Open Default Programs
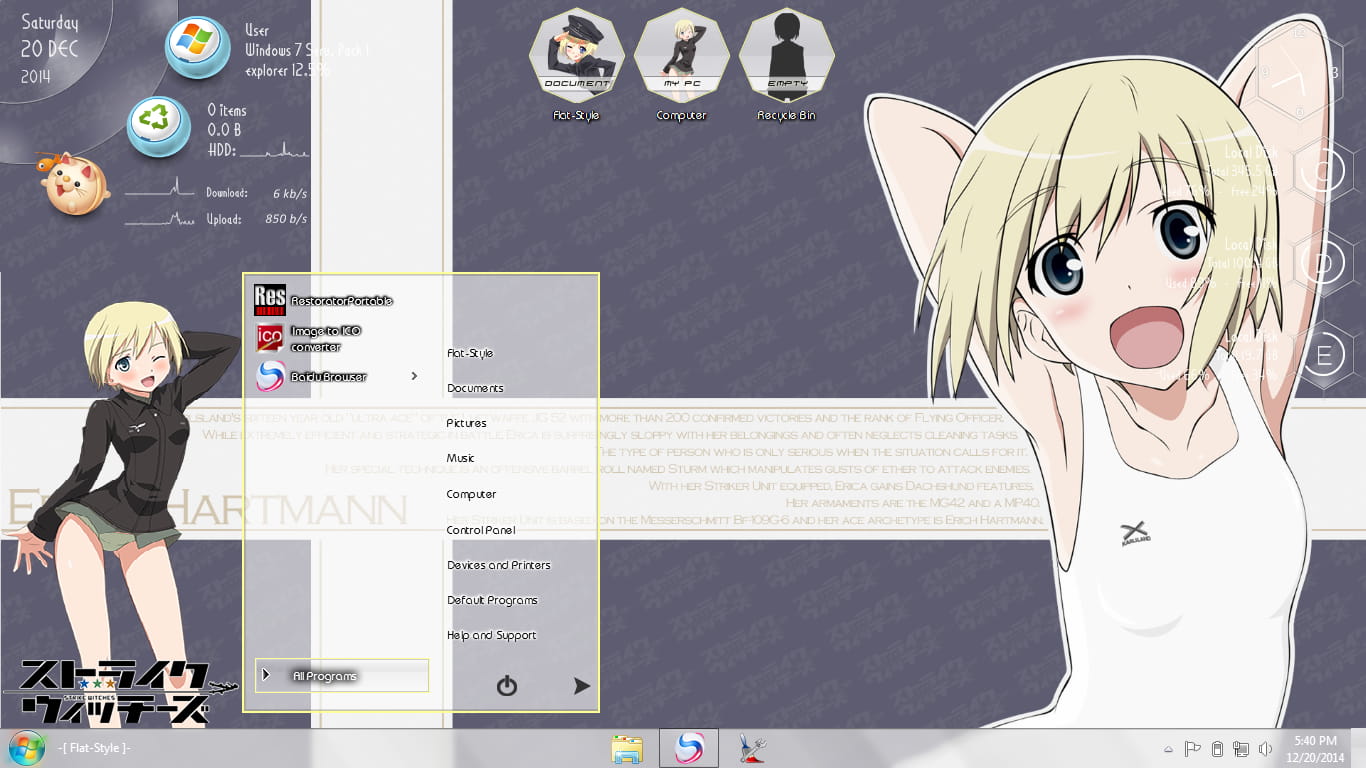 point(492,600)
